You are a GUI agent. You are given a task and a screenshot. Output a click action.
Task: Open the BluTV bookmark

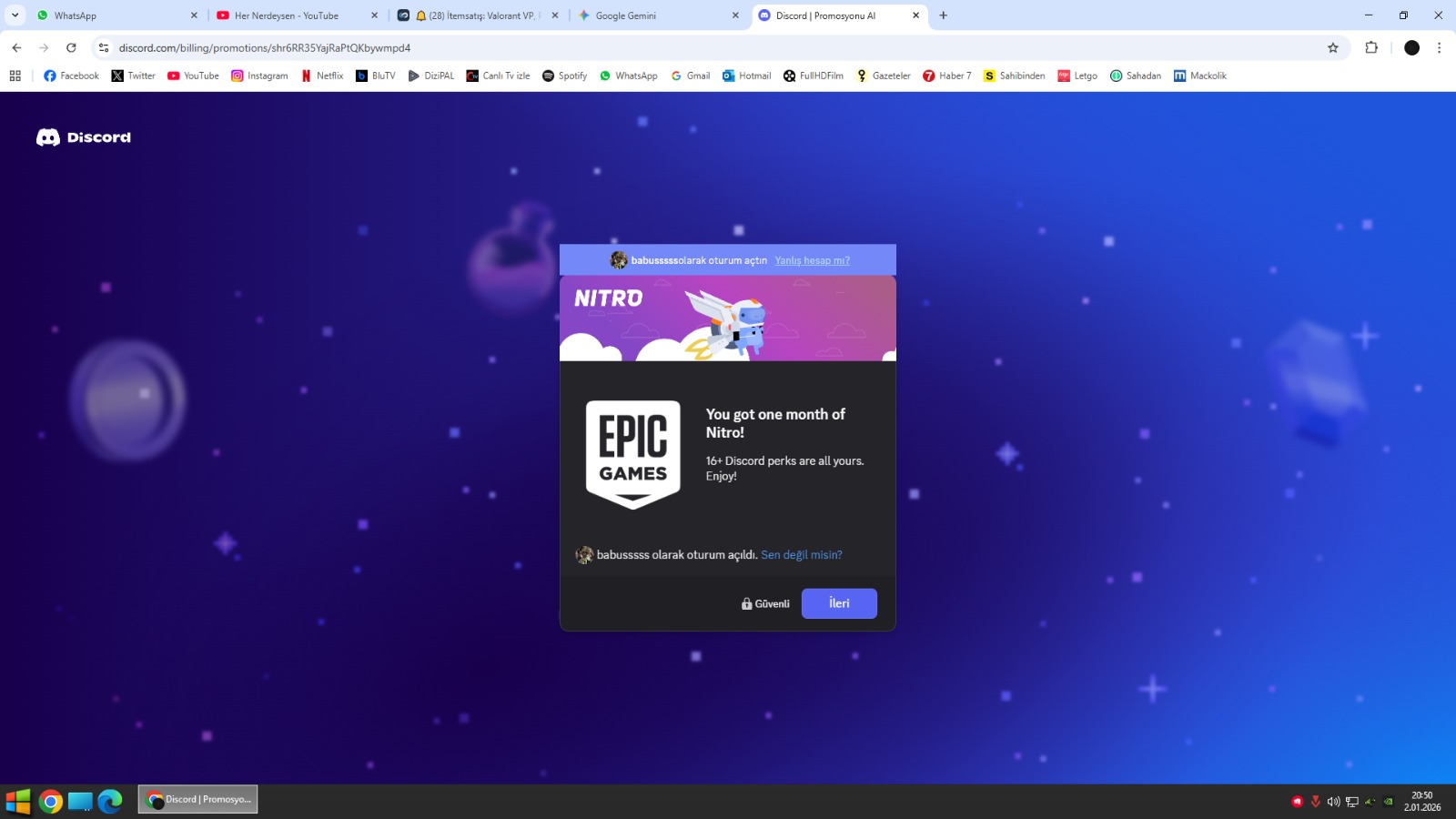pos(375,76)
